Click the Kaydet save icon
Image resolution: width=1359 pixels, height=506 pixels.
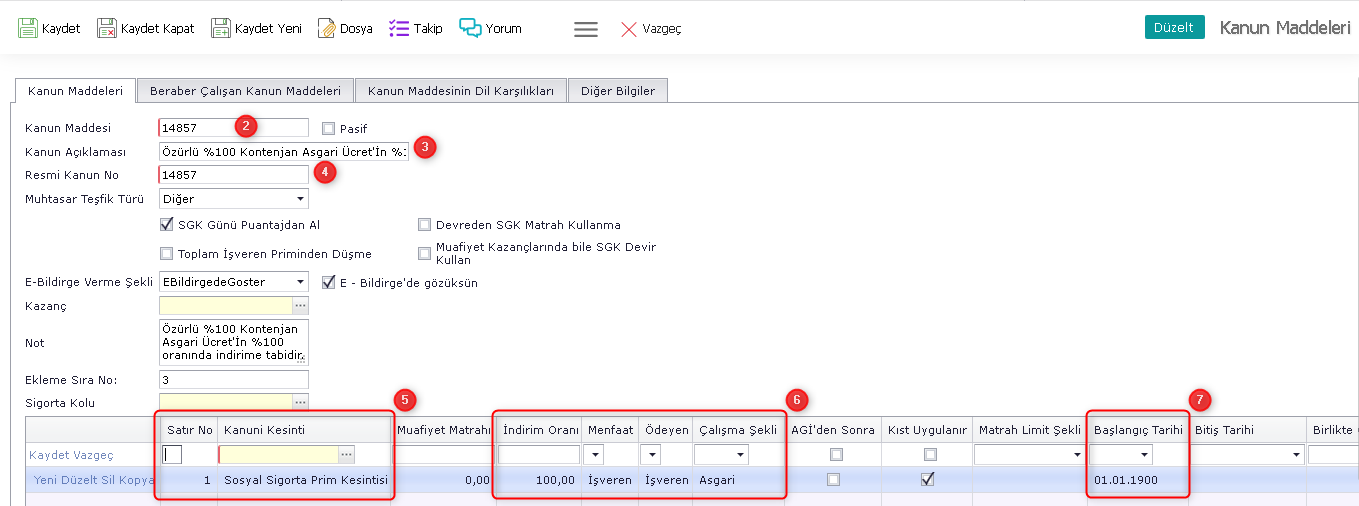click(28, 28)
